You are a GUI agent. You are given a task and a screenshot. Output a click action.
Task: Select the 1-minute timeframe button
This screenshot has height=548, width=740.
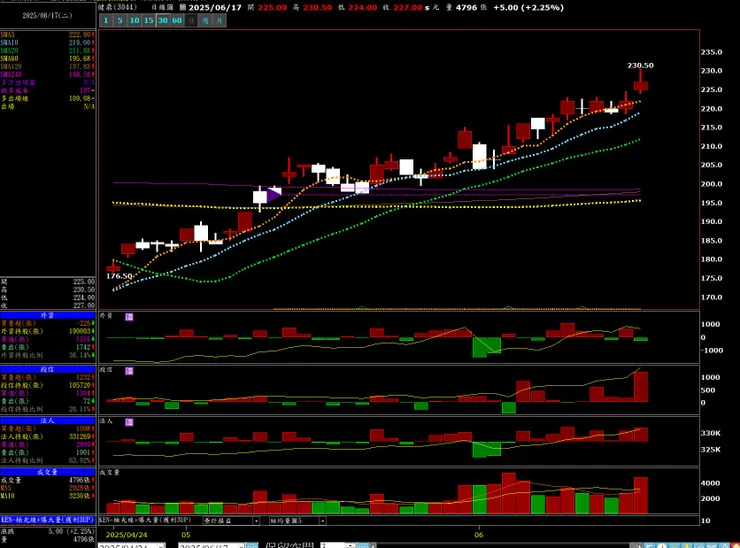tap(106, 20)
